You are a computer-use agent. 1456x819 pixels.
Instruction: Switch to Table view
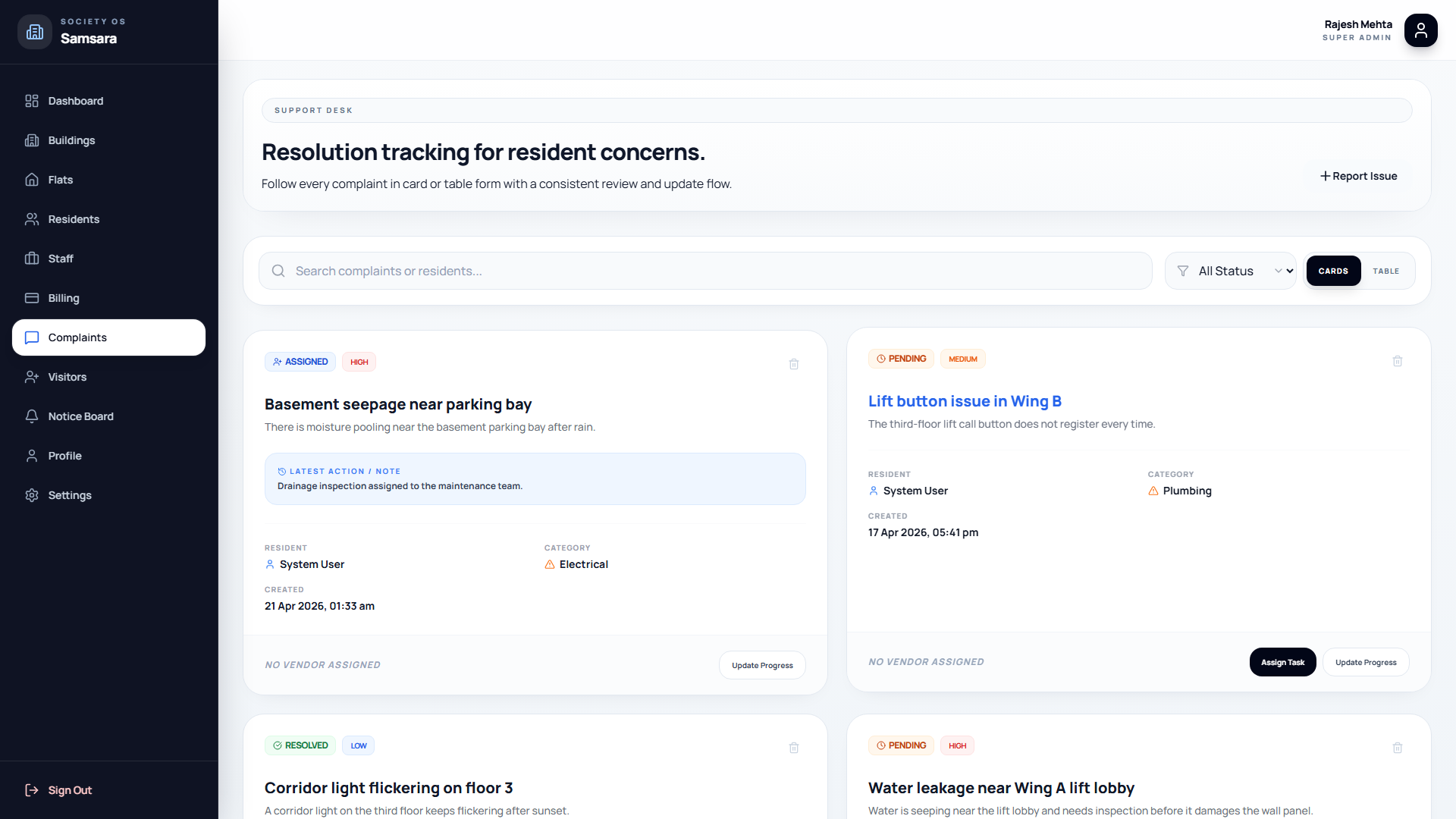1385,271
